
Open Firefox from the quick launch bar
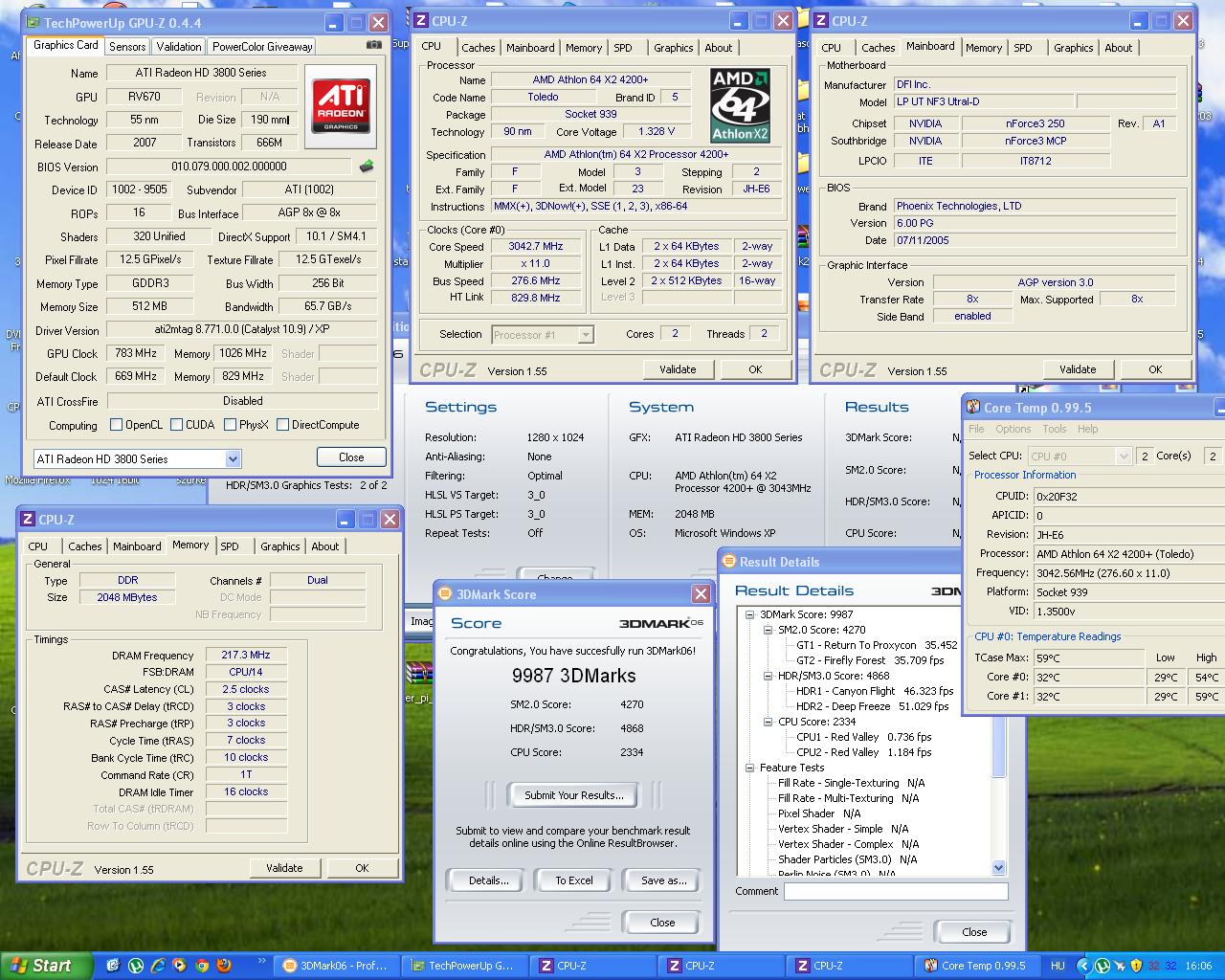224,966
